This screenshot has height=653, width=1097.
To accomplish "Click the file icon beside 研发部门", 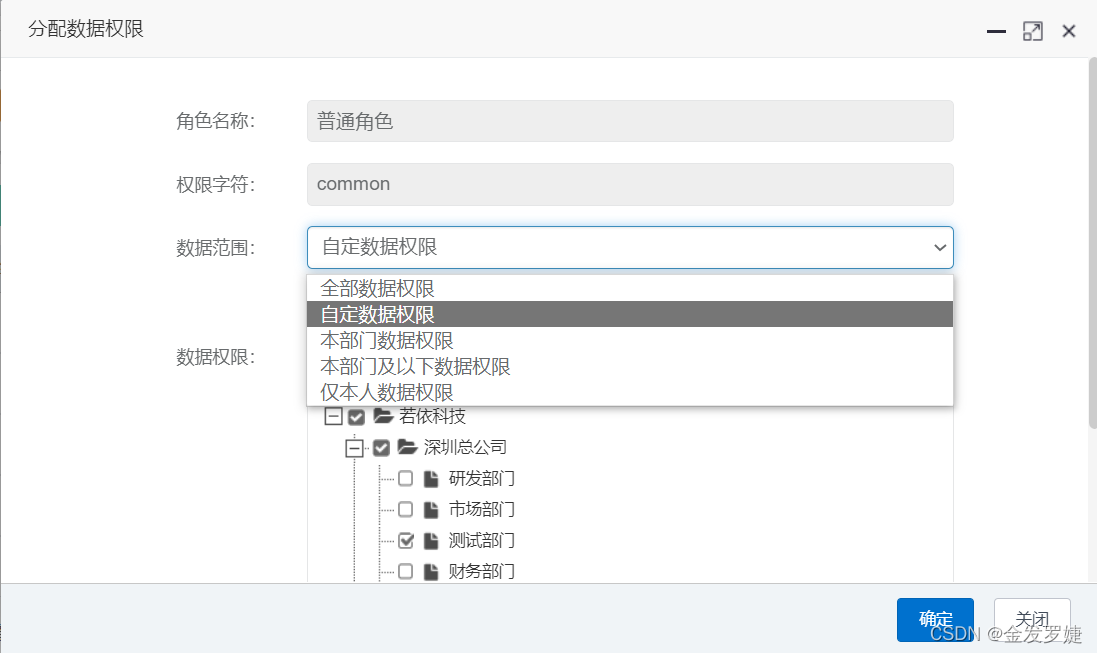I will coord(431,479).
